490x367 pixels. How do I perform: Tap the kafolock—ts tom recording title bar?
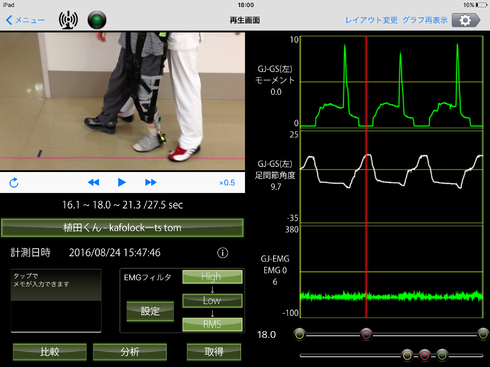[x=122, y=228]
